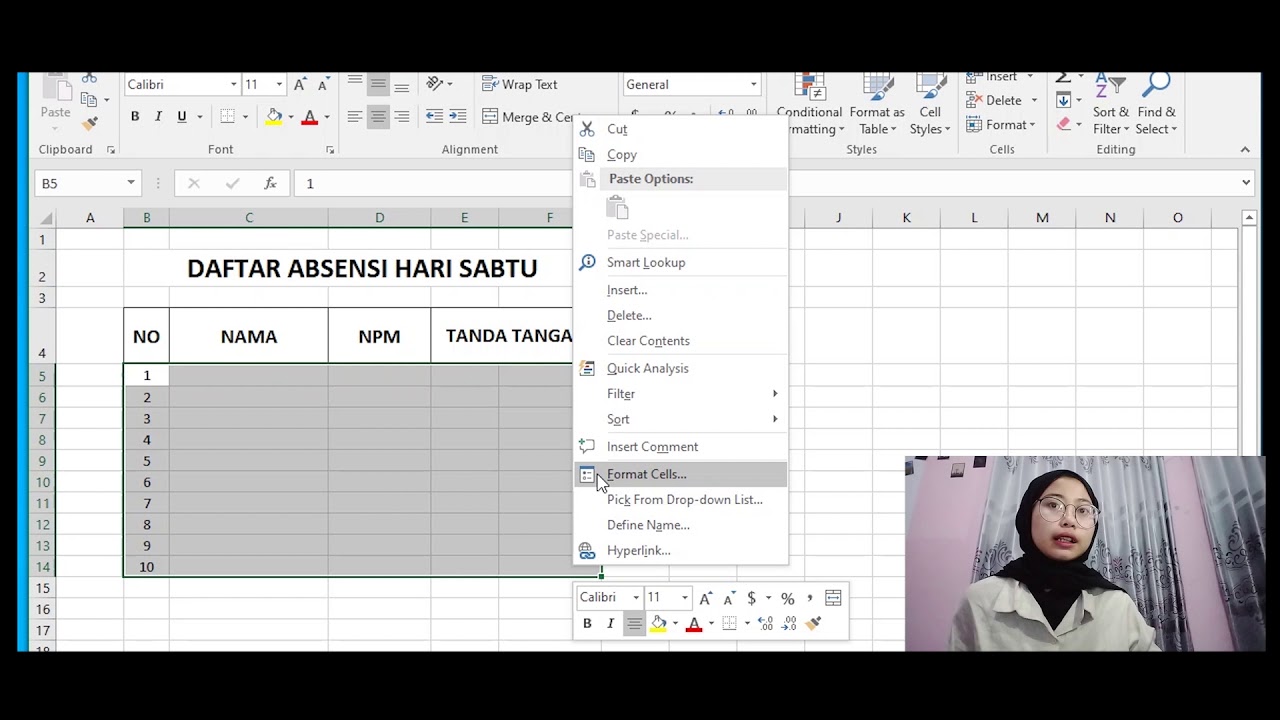Open the Filter submenu
1280x720 pixels.
click(x=681, y=394)
